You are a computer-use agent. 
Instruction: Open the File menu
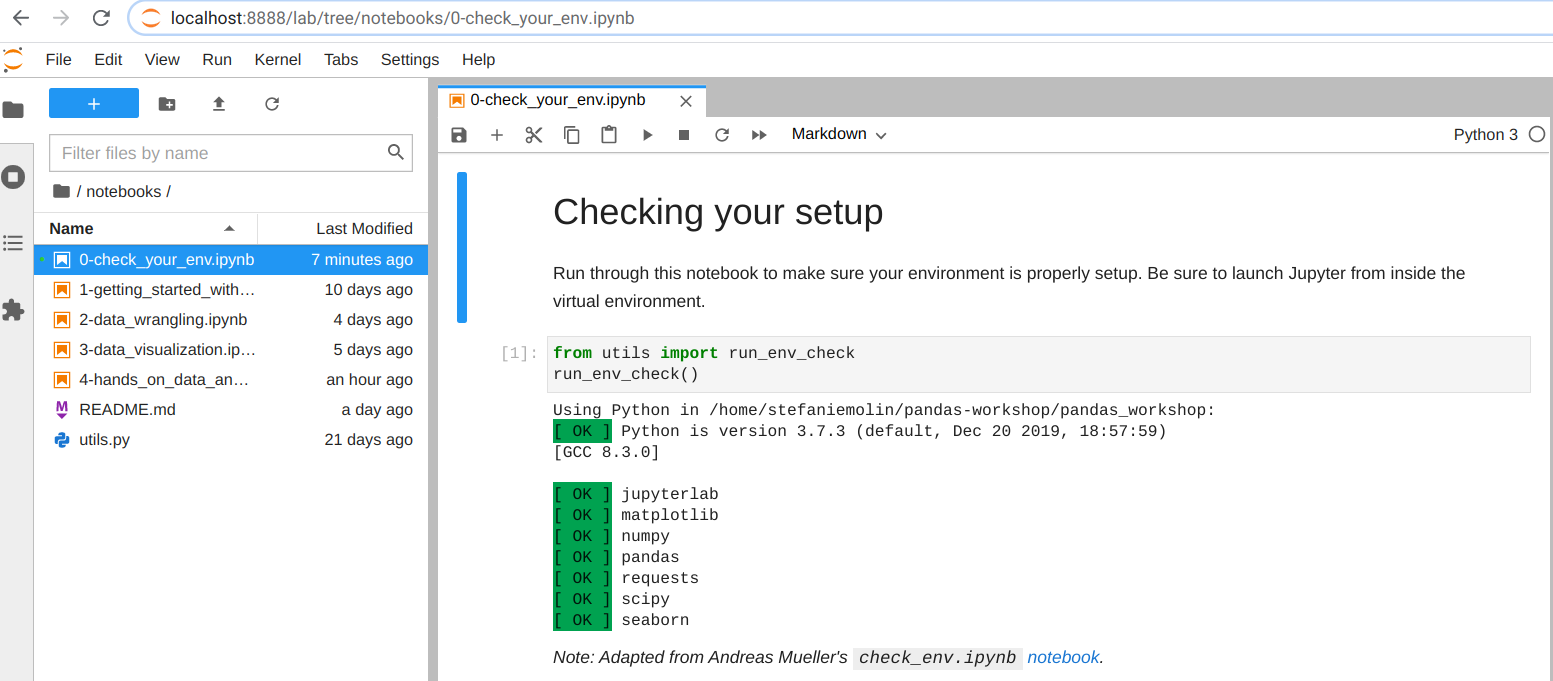pyautogui.click(x=59, y=60)
